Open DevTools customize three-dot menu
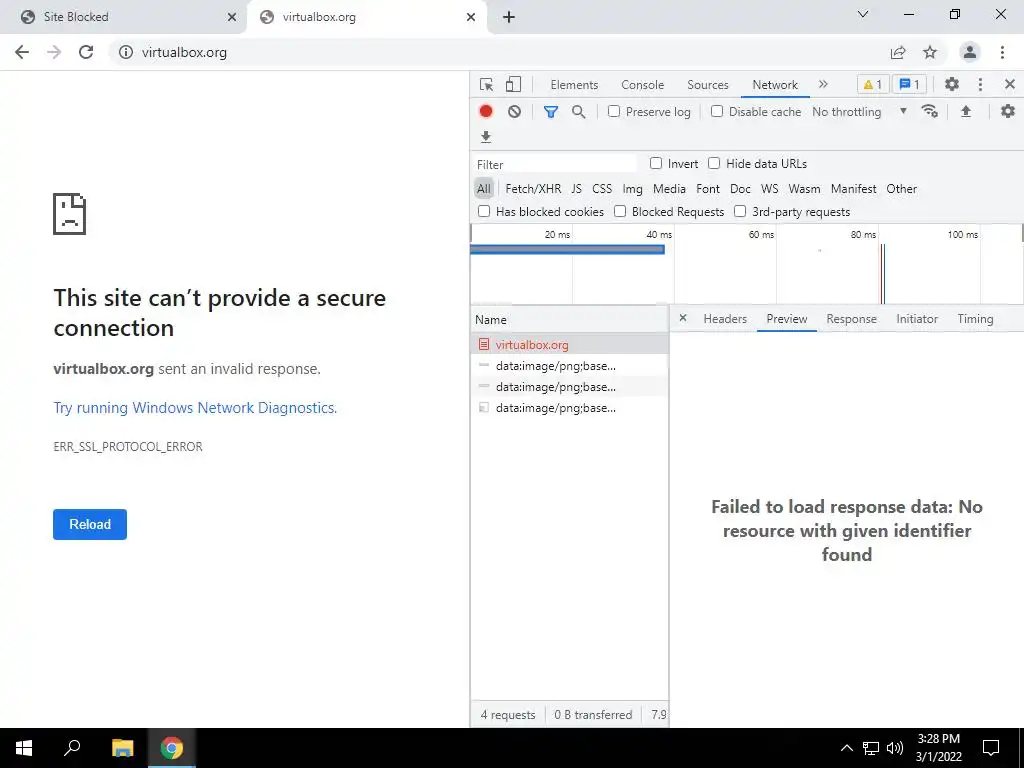Screen dimensions: 1024x768 [980, 84]
